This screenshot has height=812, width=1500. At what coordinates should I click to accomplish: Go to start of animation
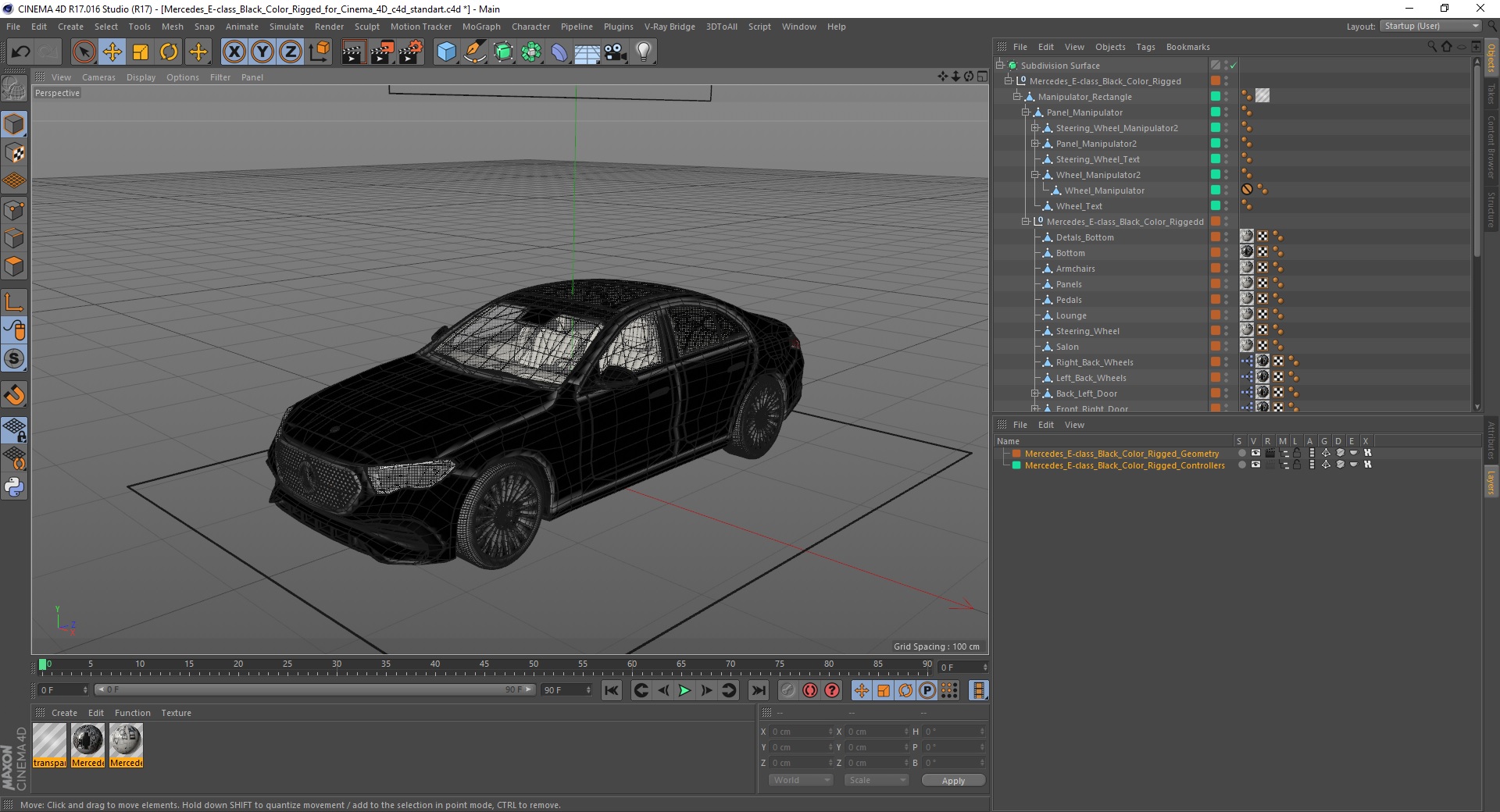point(612,690)
